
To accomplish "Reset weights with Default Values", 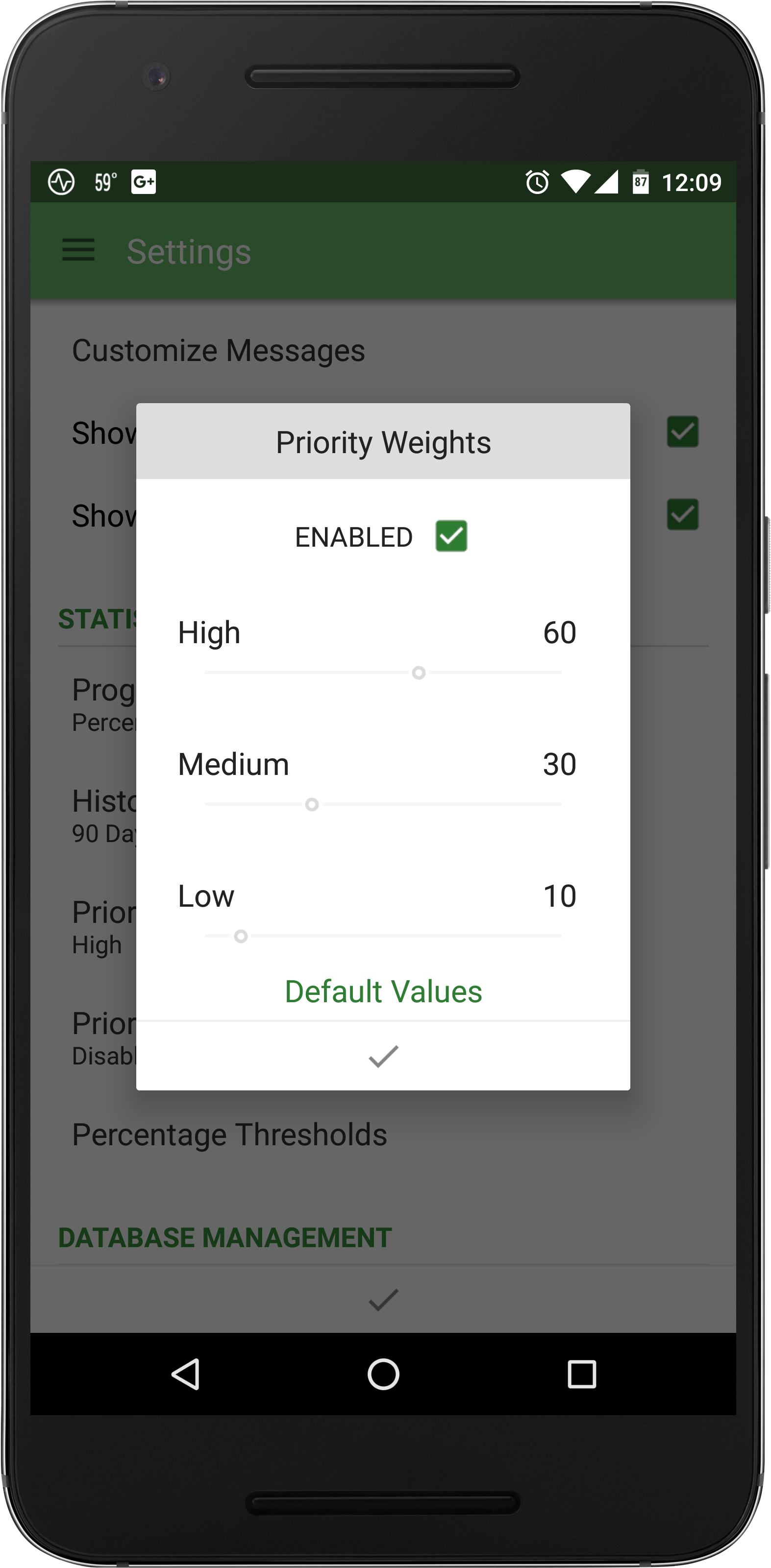I will [383, 991].
